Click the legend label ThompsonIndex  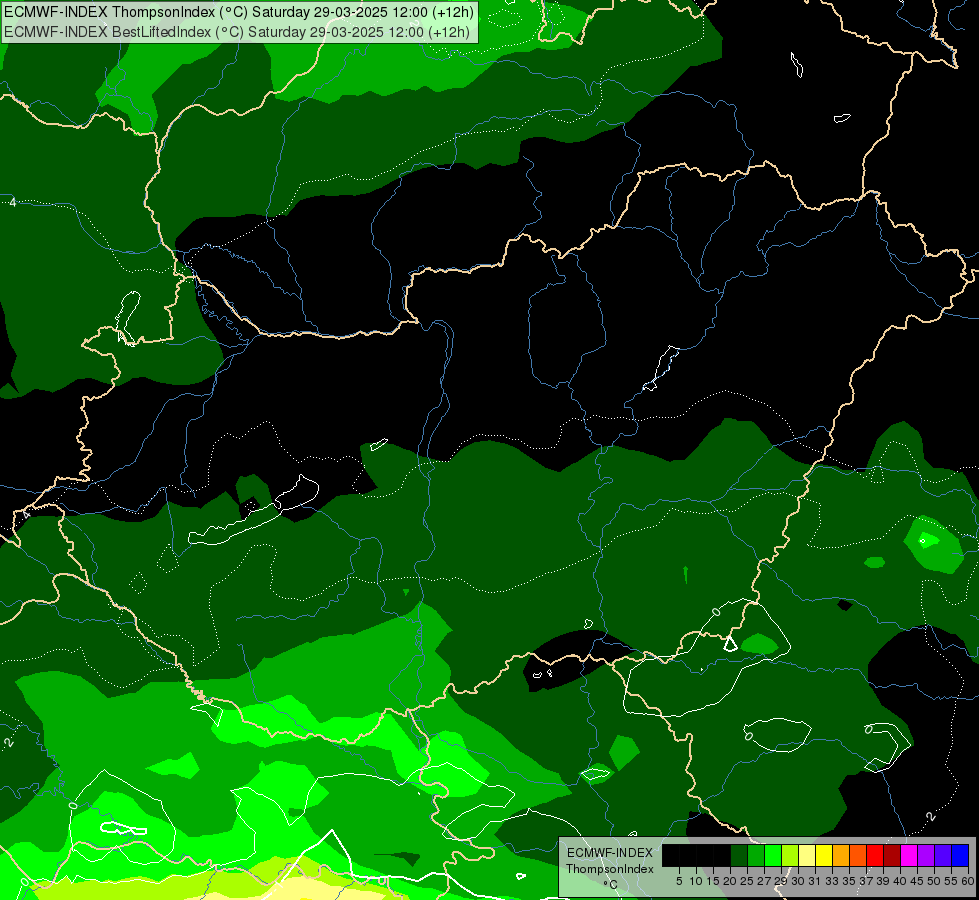610,869
